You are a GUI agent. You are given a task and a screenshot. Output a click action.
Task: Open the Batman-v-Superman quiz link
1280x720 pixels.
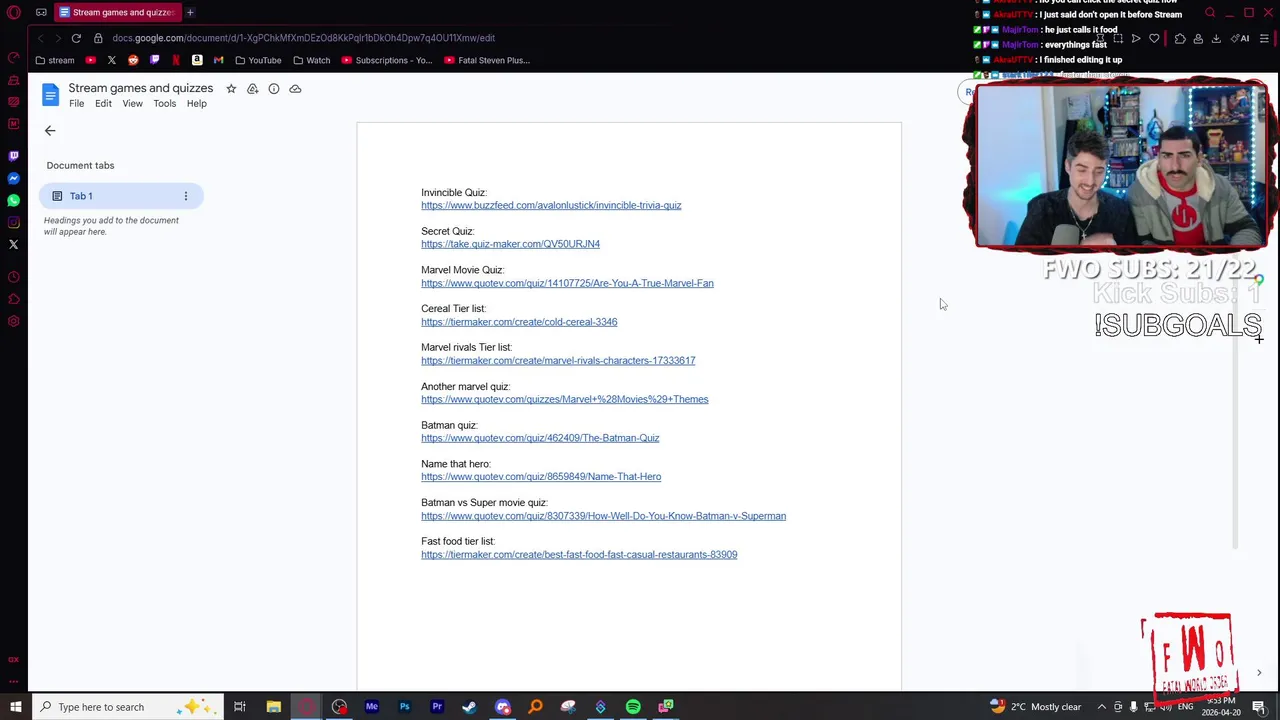click(x=603, y=516)
